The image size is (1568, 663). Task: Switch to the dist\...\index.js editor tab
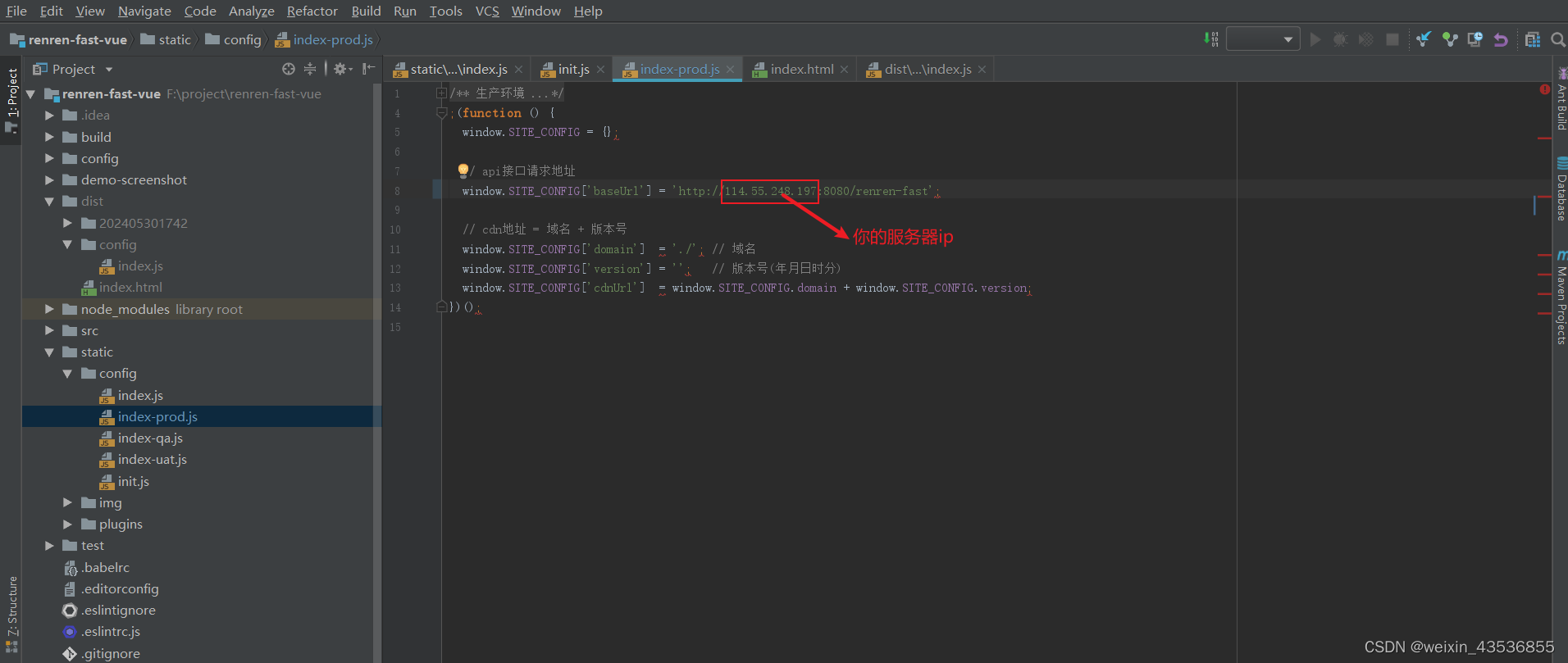928,70
